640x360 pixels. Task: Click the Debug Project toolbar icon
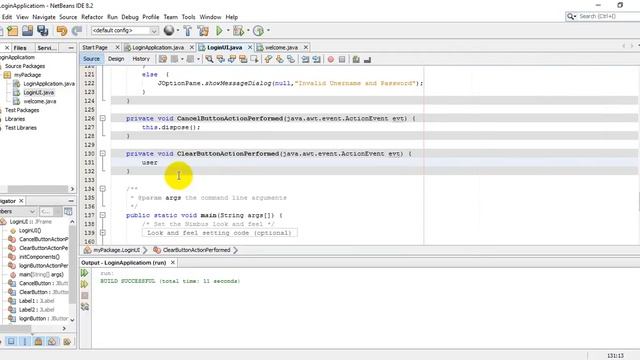pyautogui.click(x=238, y=31)
